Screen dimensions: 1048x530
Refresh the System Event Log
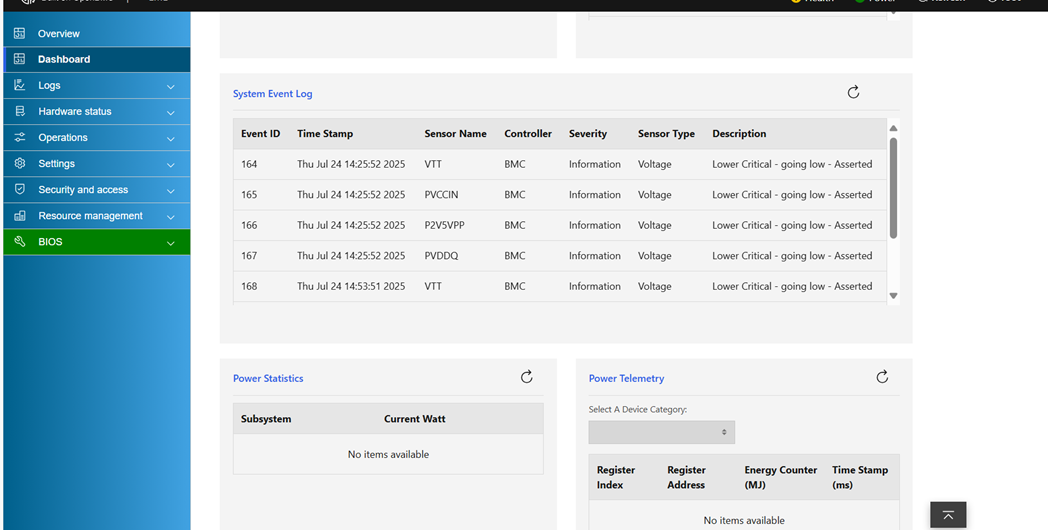[x=853, y=92]
